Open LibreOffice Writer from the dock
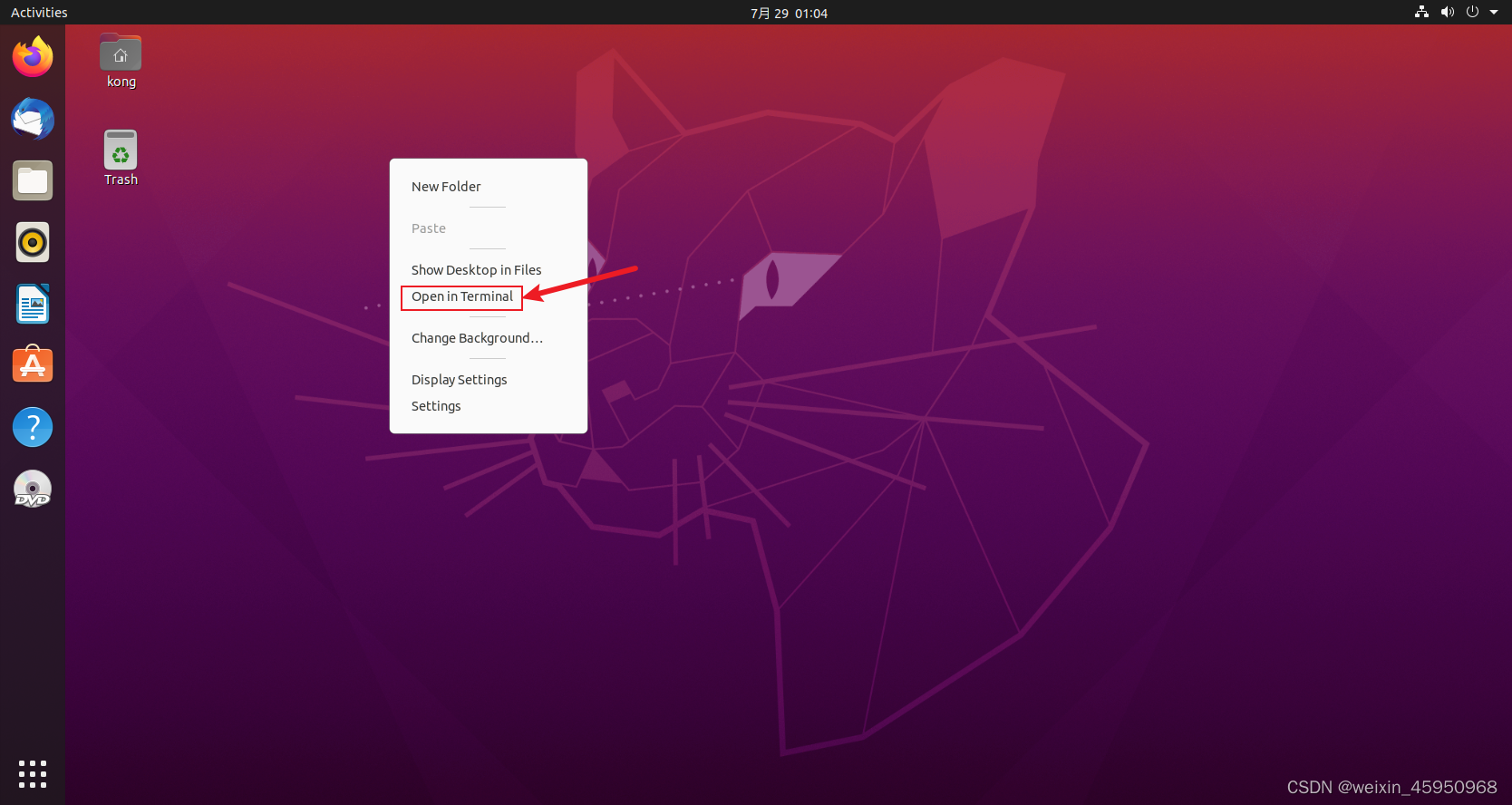The width and height of the screenshot is (1512, 805). click(x=33, y=304)
